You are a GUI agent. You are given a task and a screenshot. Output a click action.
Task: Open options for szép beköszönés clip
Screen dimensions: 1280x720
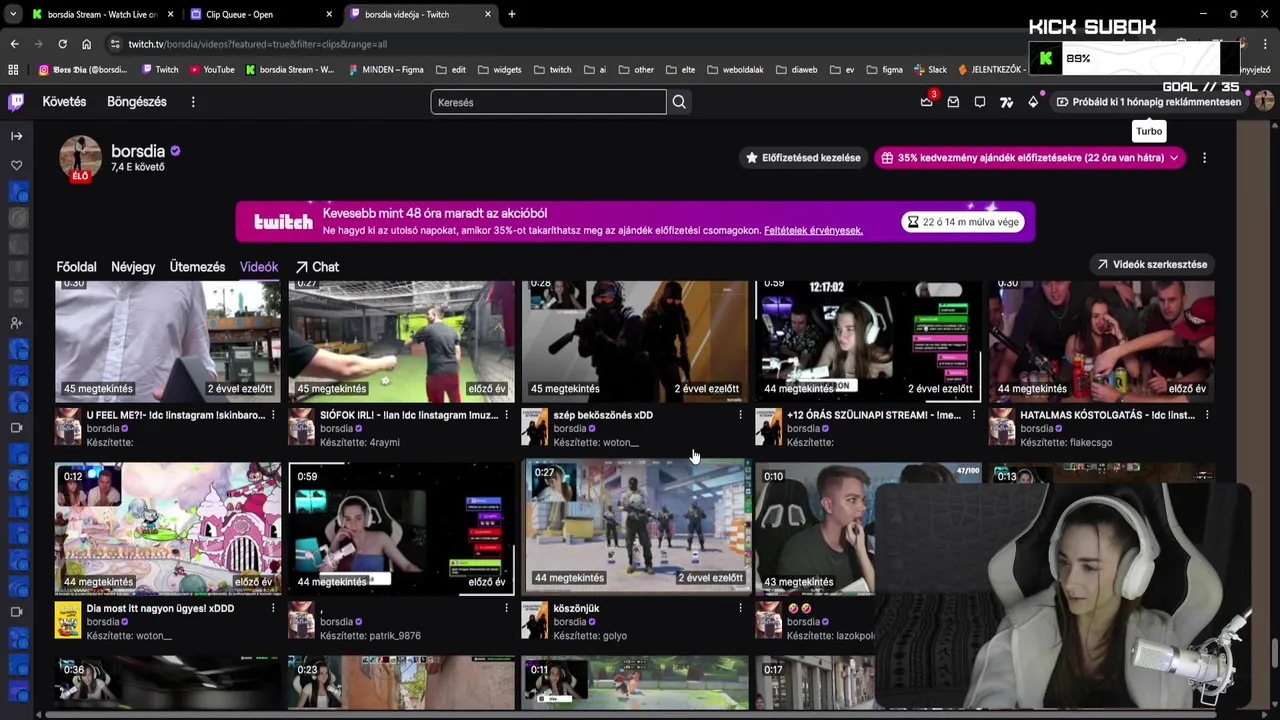(x=740, y=415)
